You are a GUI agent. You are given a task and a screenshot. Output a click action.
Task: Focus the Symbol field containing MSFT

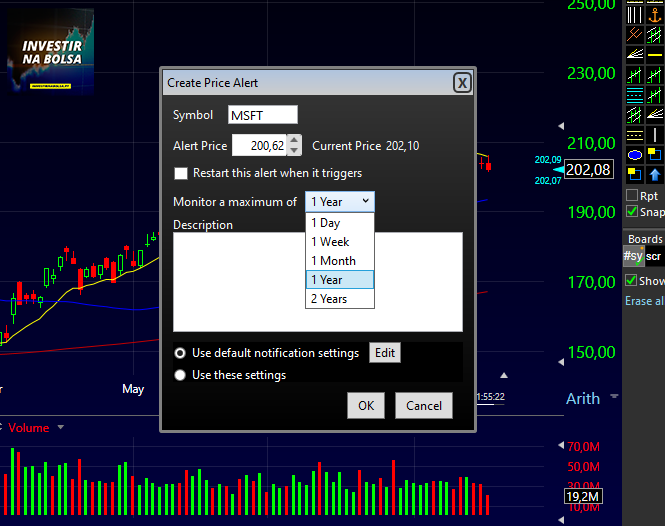[263, 115]
